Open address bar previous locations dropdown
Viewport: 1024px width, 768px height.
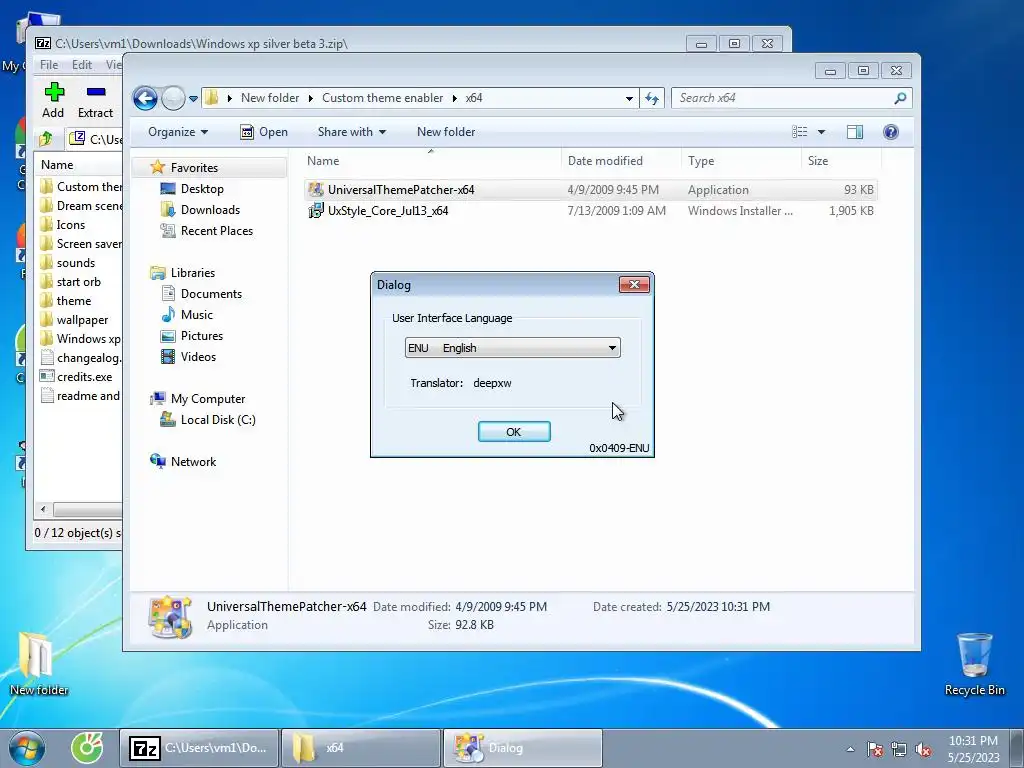pos(629,99)
